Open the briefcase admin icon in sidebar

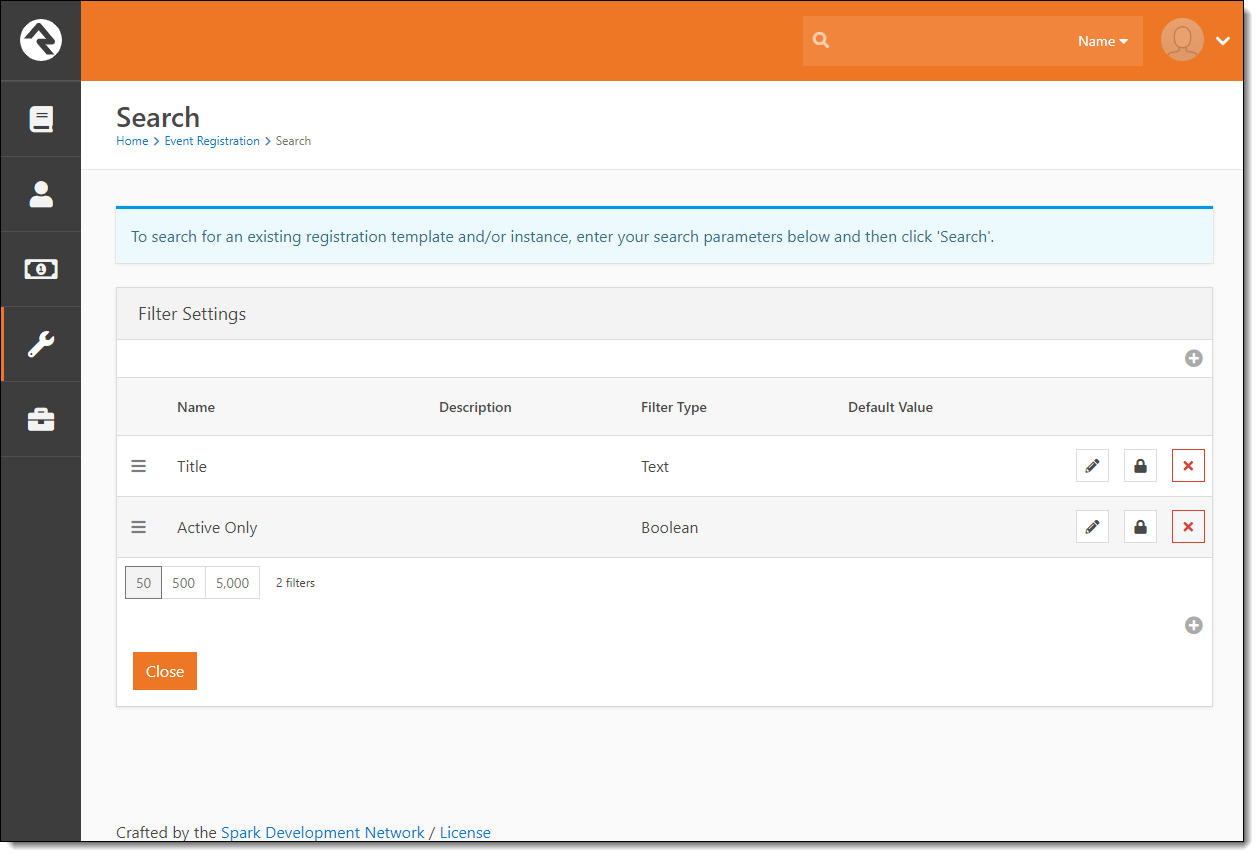(x=41, y=419)
